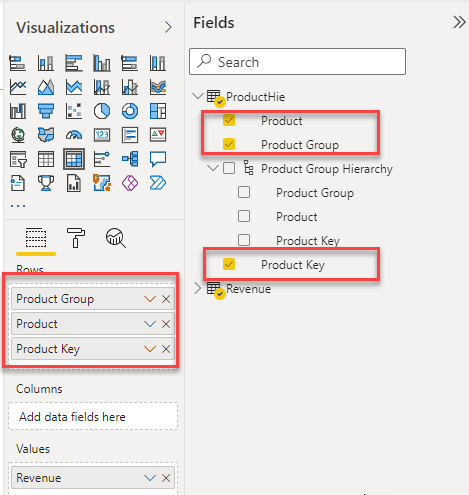This screenshot has width=469, height=495.
Task: Select the Stacked column chart visual
Action: (x=46, y=63)
